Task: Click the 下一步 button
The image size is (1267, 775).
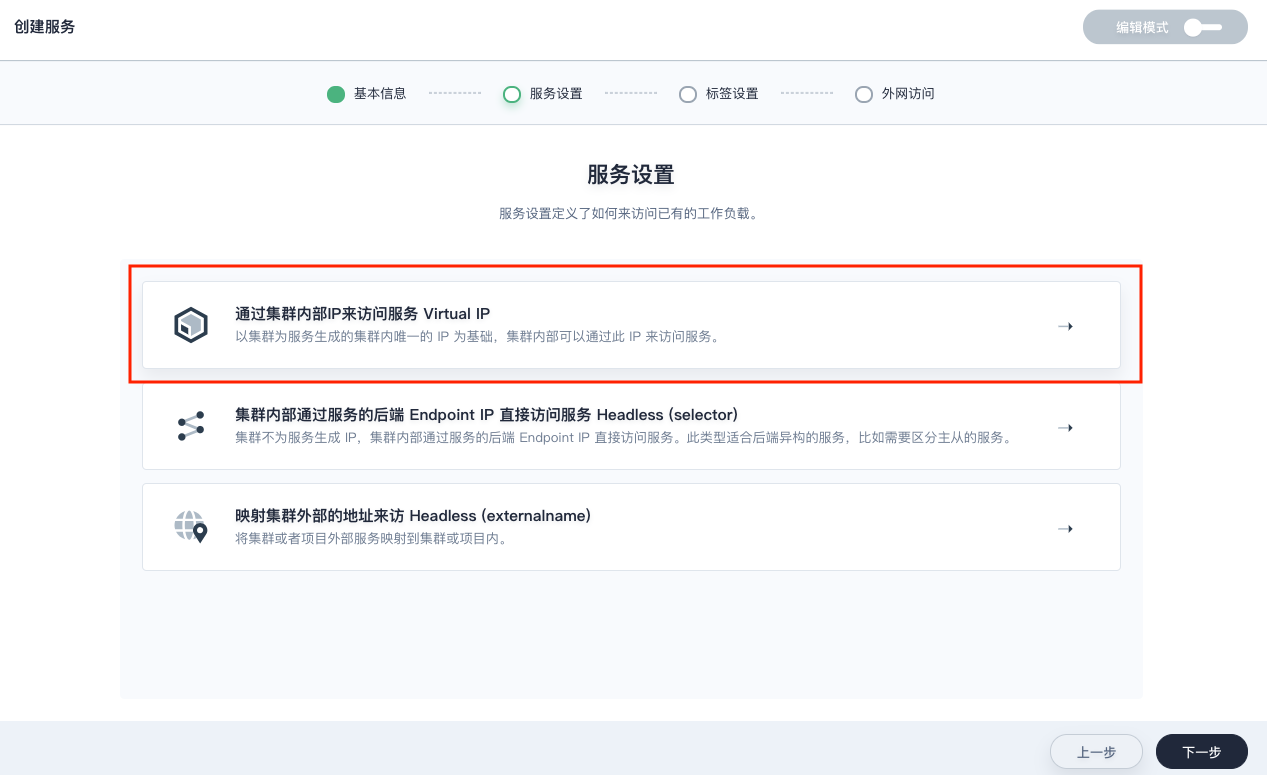Action: point(1201,752)
